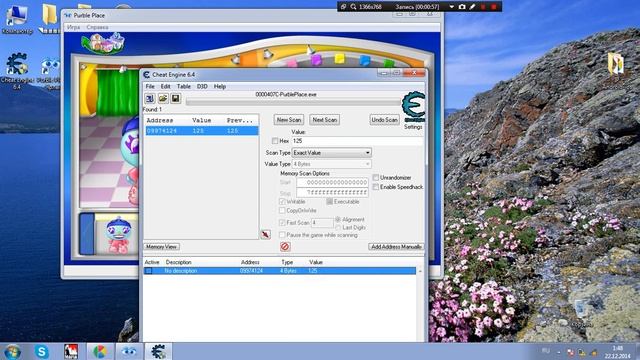
Task: Open Skype from the taskbar
Action: 42,351
